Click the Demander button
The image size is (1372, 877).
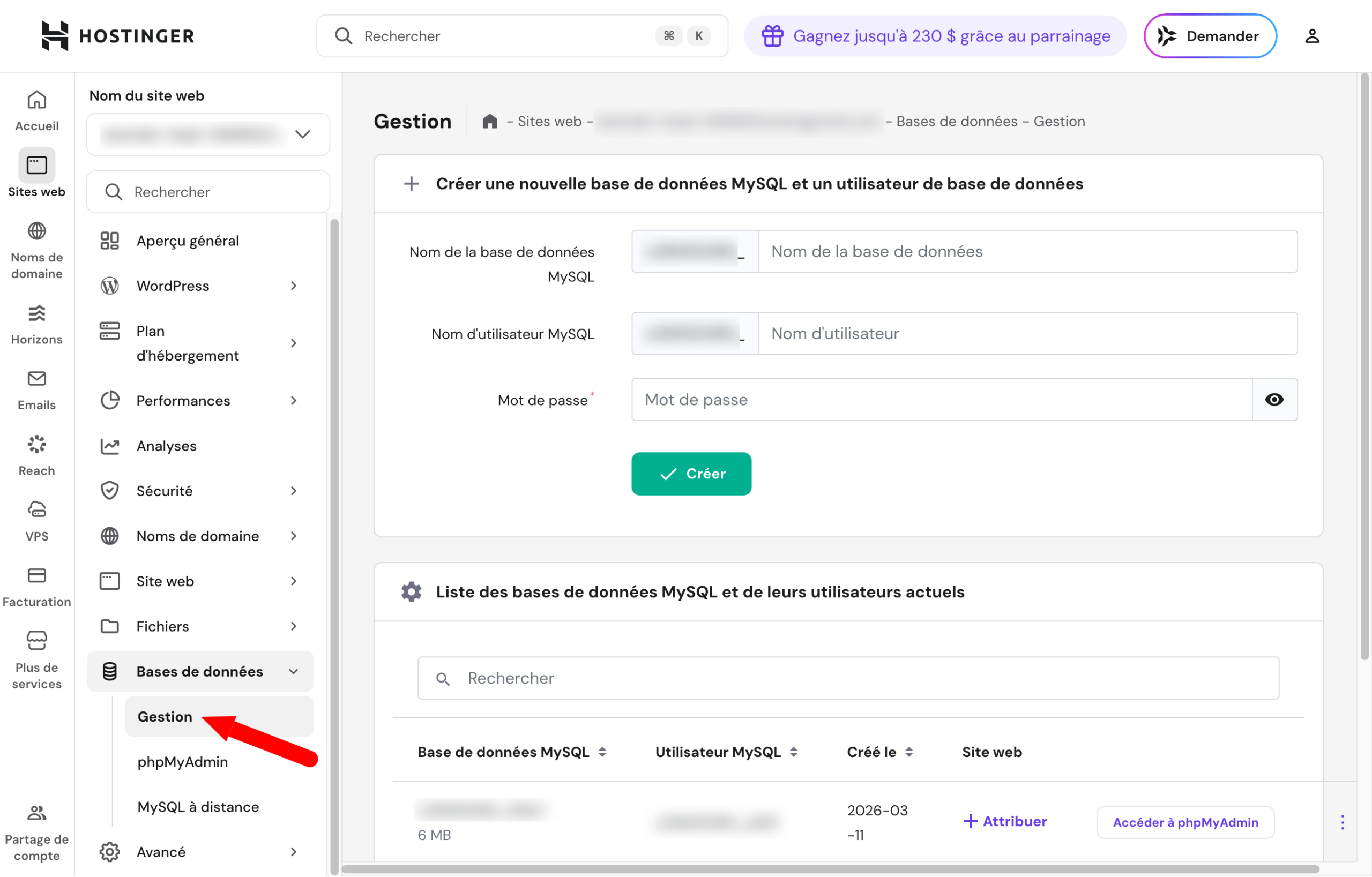coord(1210,36)
